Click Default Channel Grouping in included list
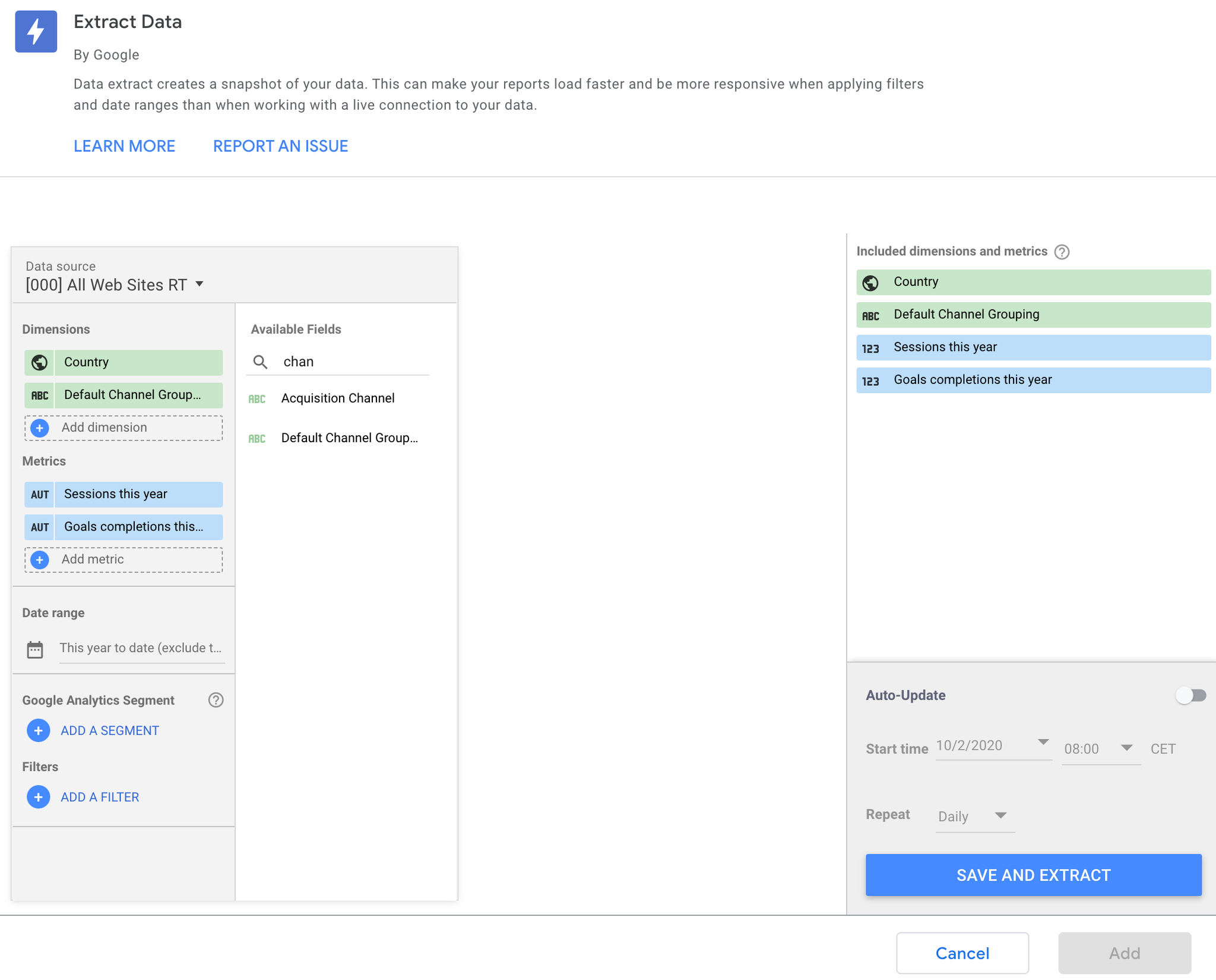1216x980 pixels. coord(1033,315)
